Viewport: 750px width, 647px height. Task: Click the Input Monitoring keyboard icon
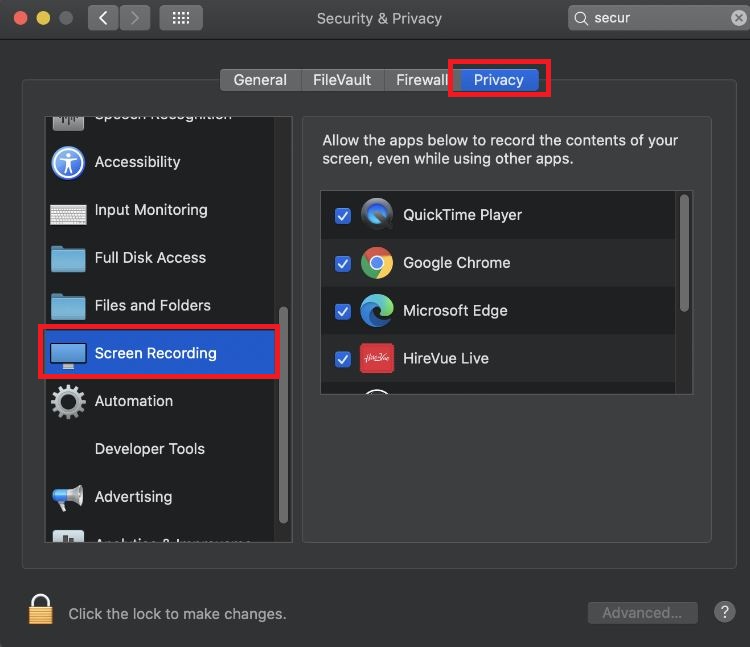pyautogui.click(x=68, y=211)
